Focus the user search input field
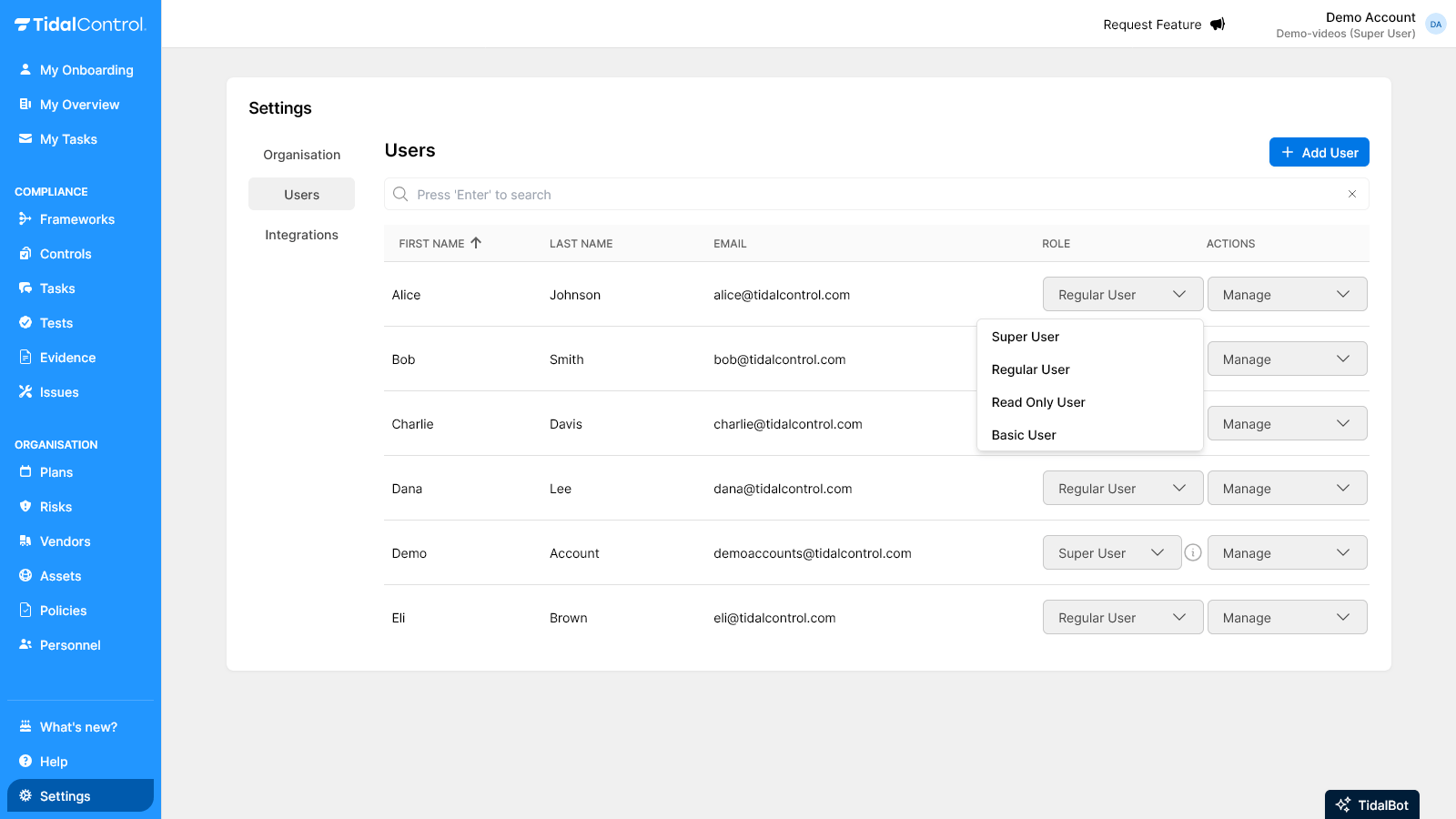This screenshot has height=819, width=1456. click(x=874, y=195)
